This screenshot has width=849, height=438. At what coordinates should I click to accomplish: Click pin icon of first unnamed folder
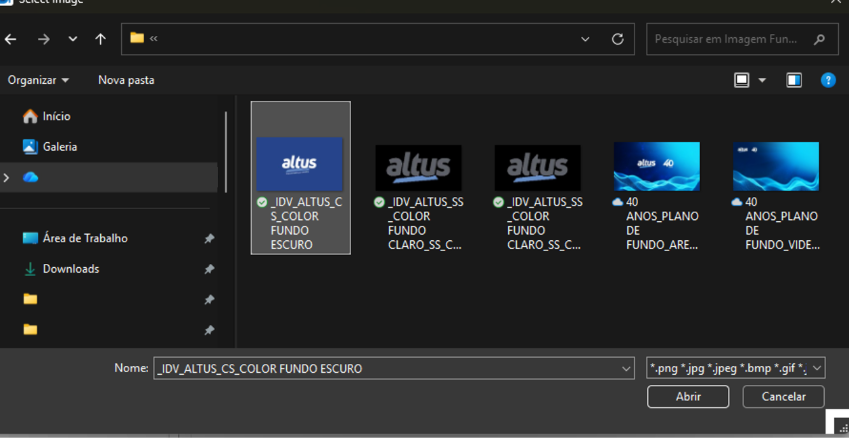(209, 299)
